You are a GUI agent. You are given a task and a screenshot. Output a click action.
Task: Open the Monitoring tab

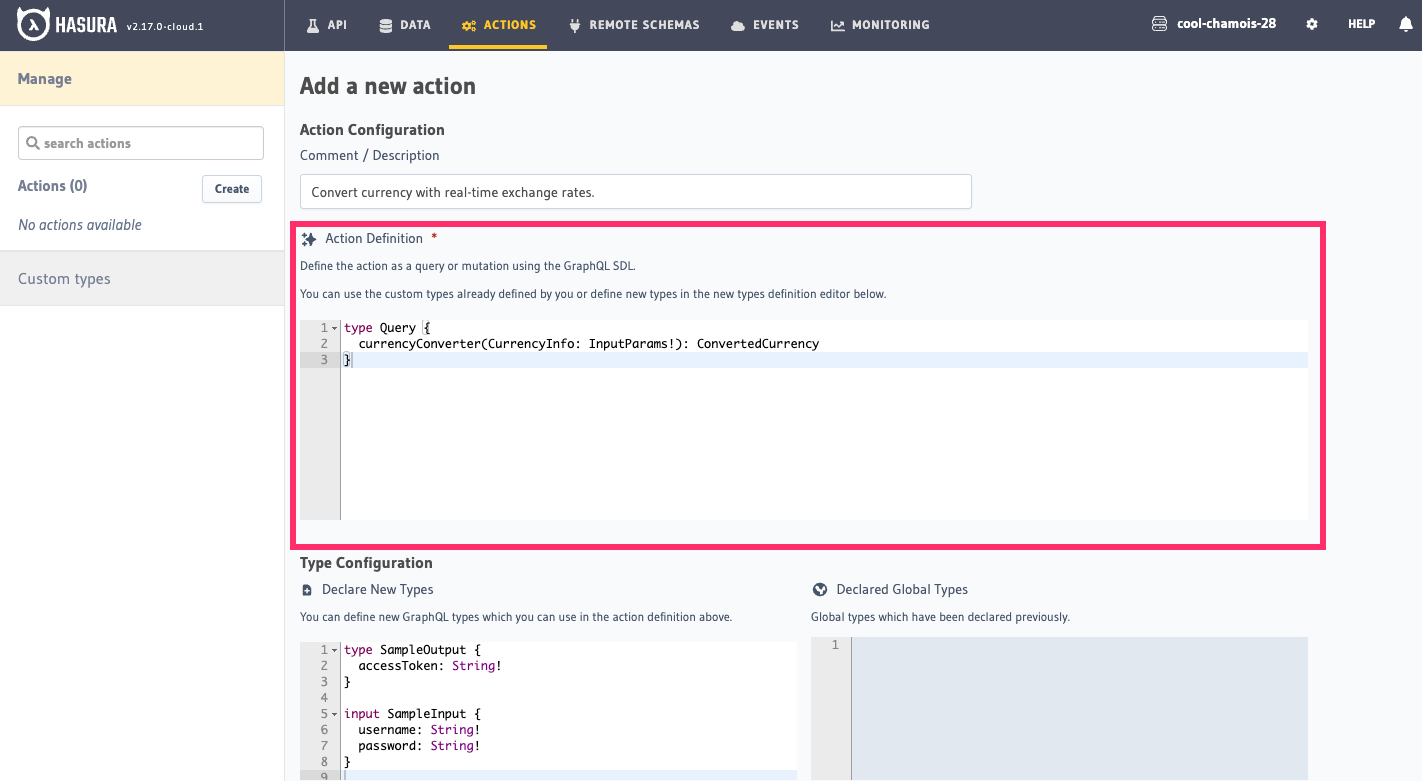click(x=880, y=25)
